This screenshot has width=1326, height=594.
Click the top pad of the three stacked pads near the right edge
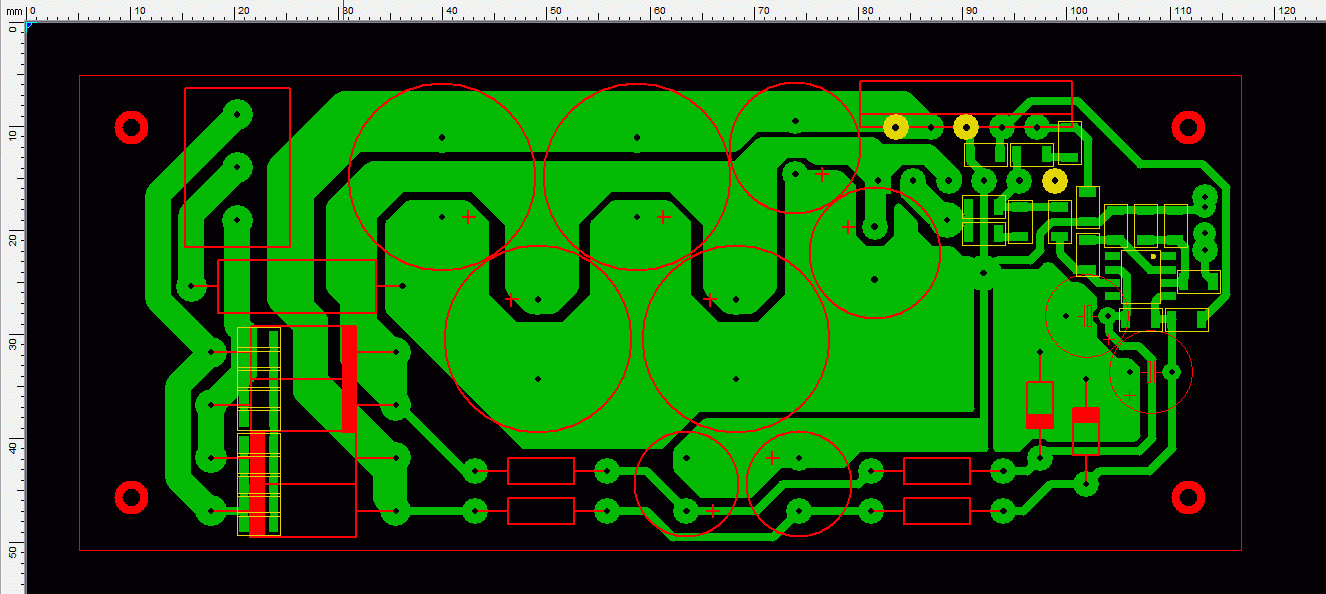pyautogui.click(x=1206, y=197)
